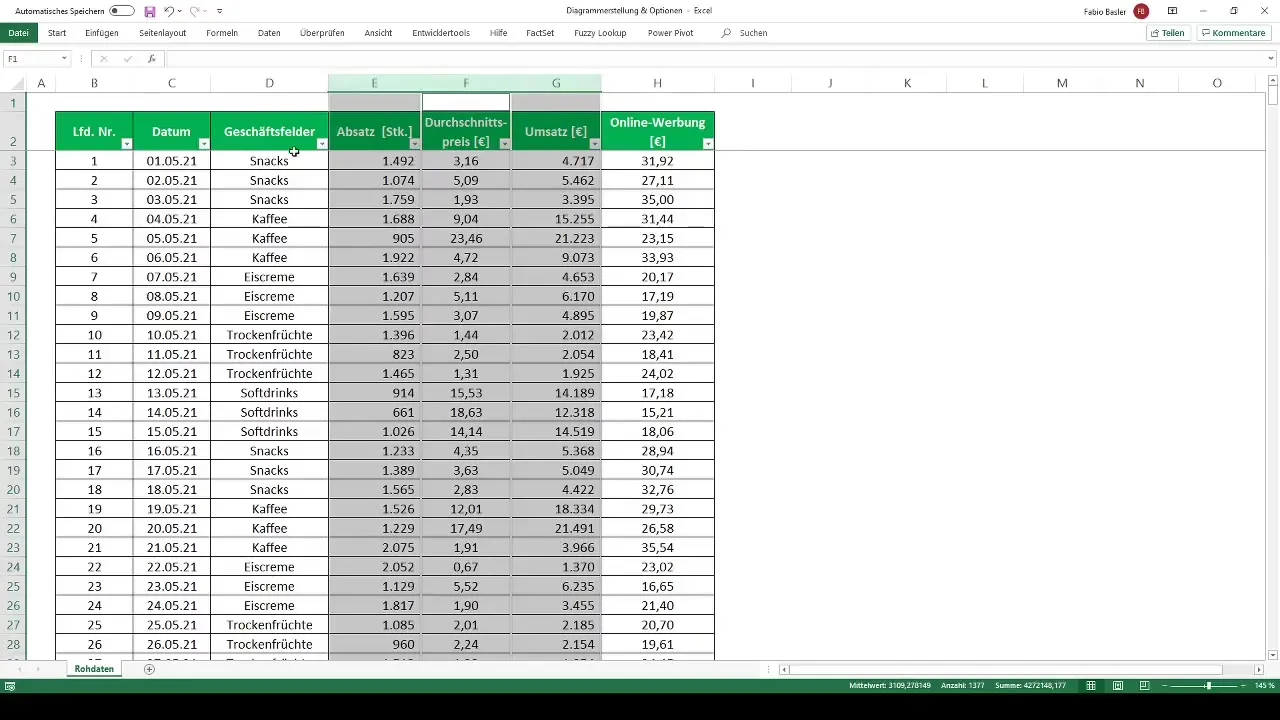
Task: Click the Fabio Basler account avatar
Action: (x=1141, y=11)
